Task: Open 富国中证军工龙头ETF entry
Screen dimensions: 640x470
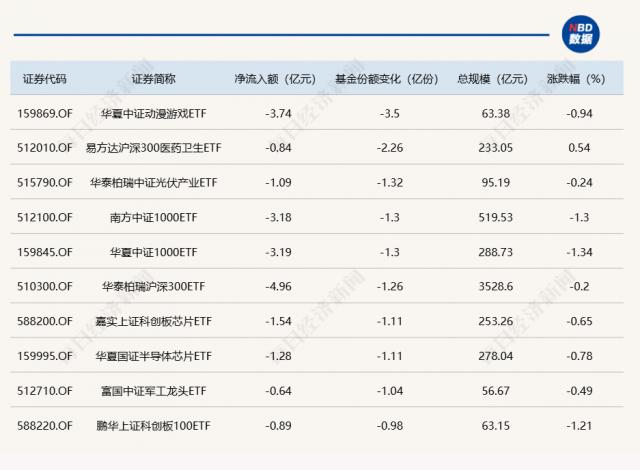Action: pos(153,391)
